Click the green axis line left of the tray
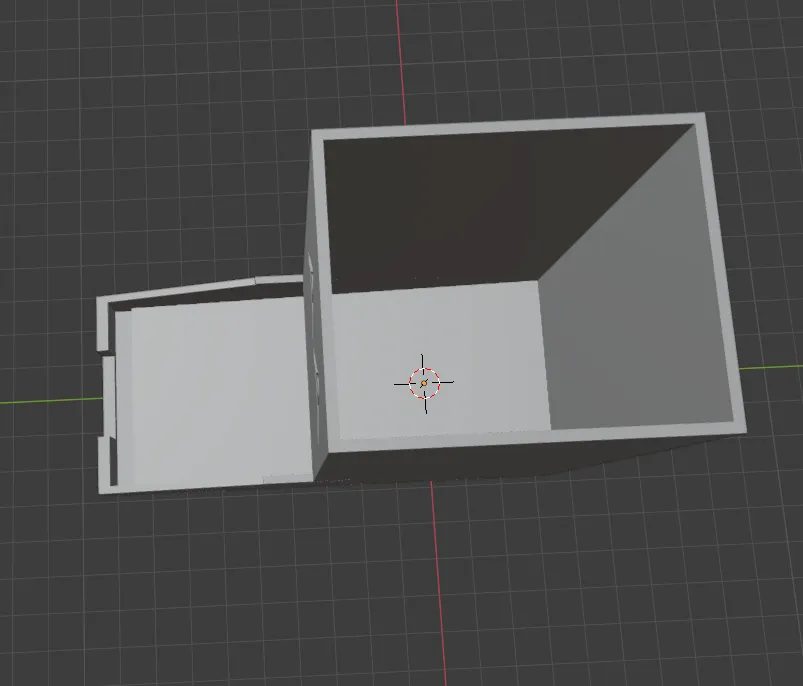This screenshot has height=686, width=803. 51,401
